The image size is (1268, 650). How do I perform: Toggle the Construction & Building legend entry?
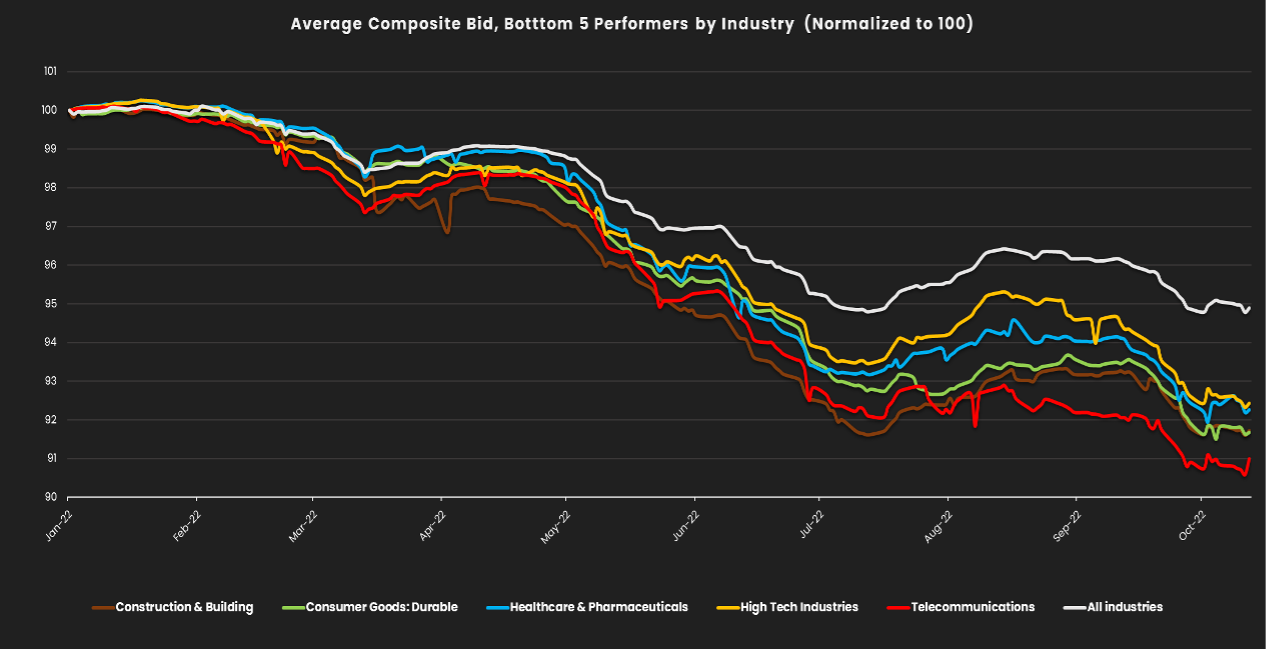pyautogui.click(x=184, y=607)
